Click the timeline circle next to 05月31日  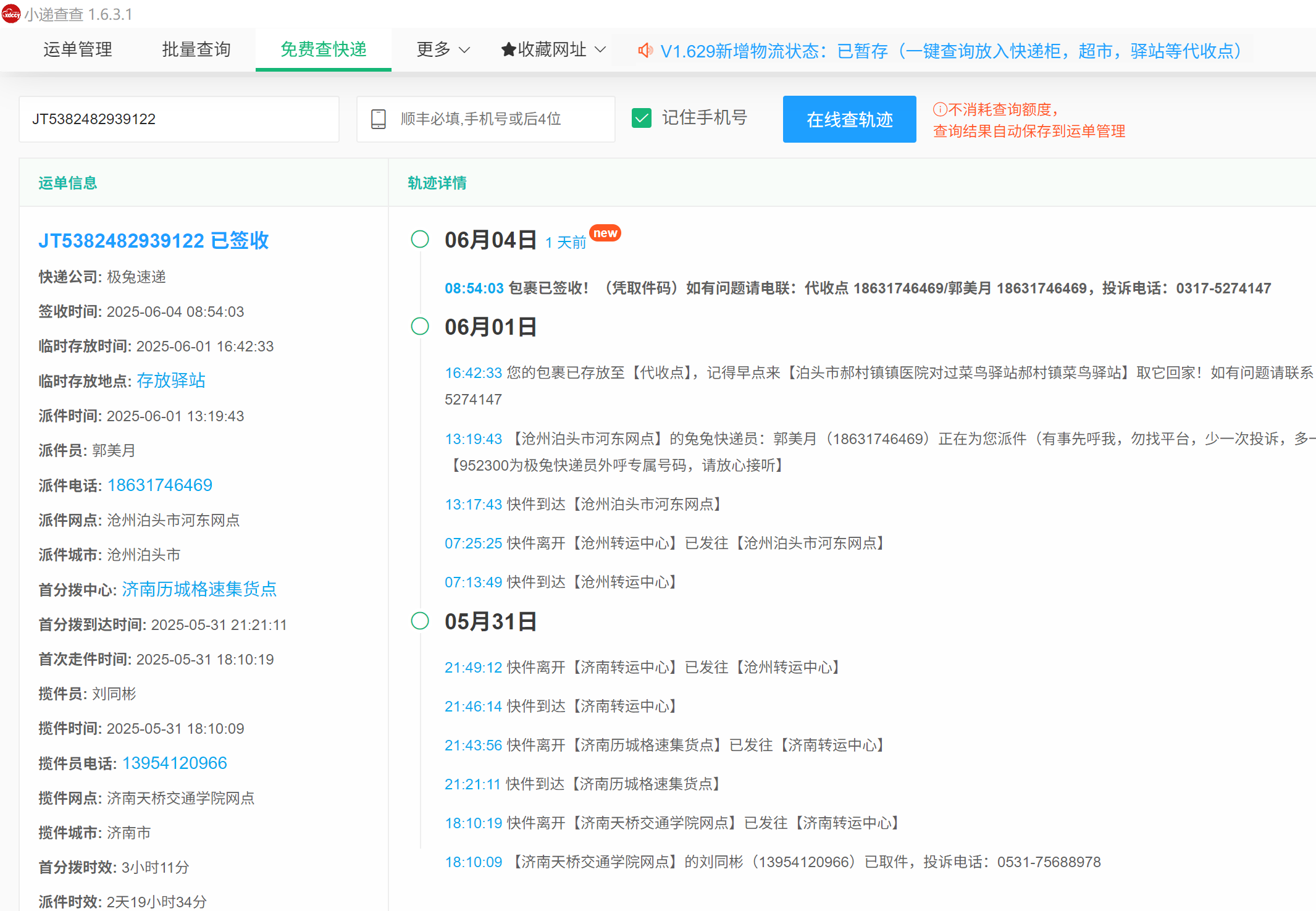coord(420,621)
